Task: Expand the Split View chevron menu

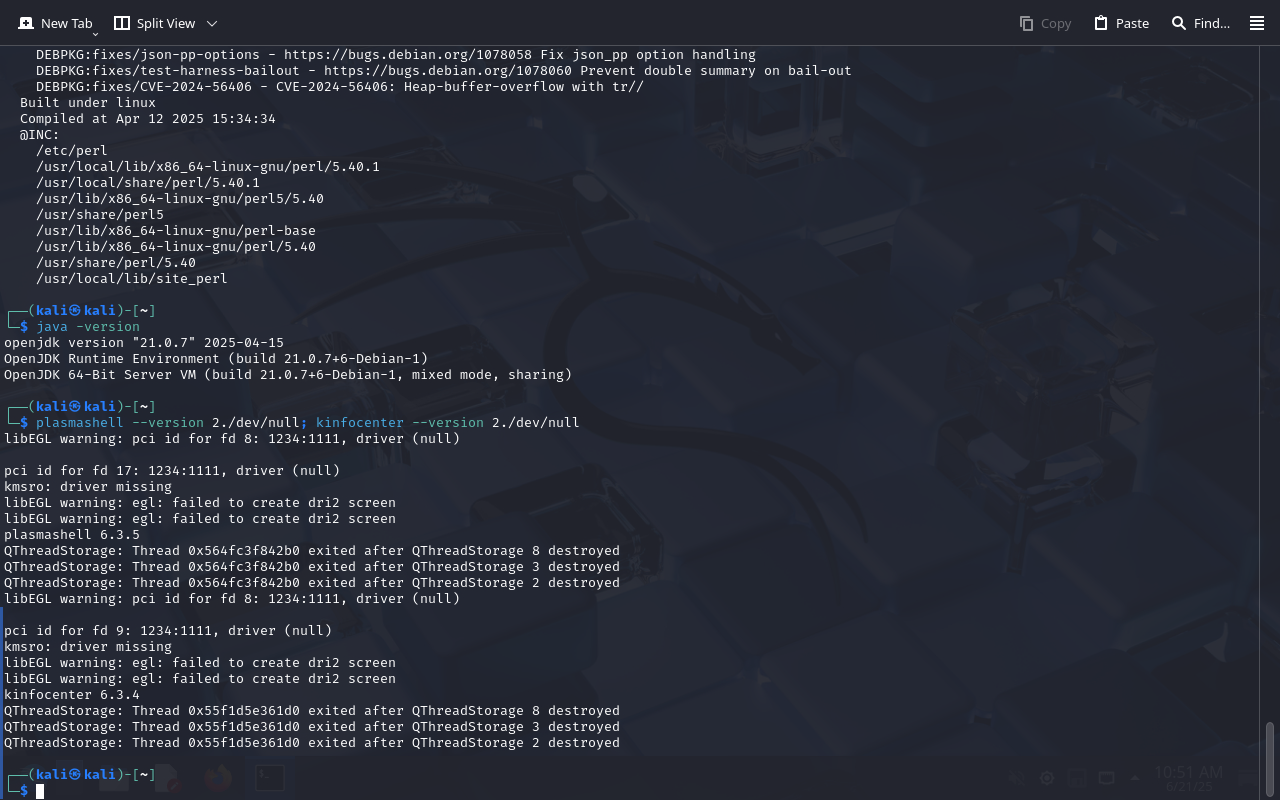Action: click(x=212, y=23)
